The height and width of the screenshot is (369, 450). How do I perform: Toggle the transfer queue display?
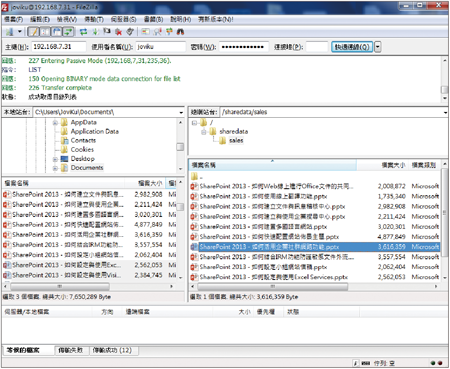[68, 32]
